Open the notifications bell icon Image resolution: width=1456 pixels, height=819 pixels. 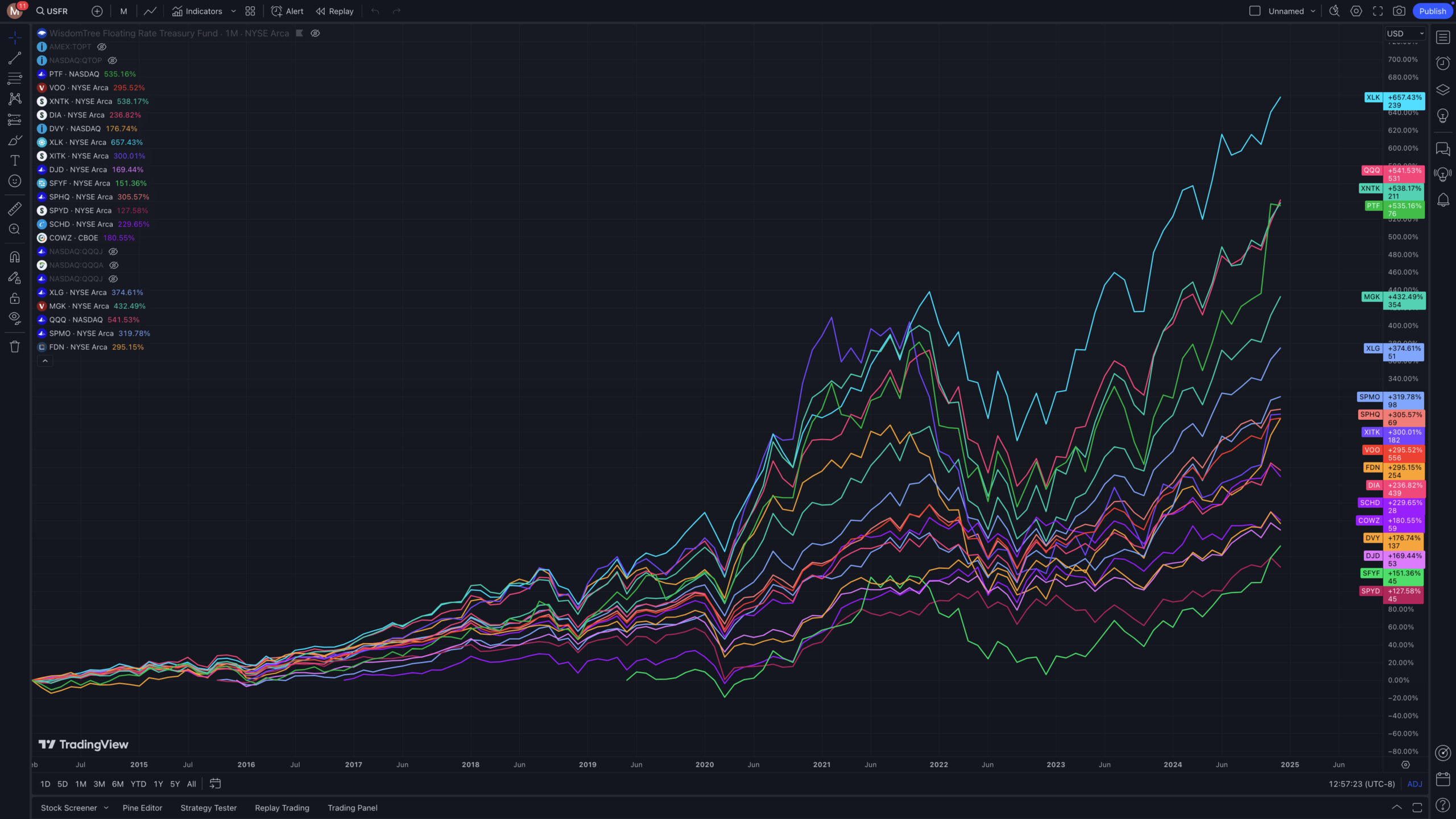1443,200
